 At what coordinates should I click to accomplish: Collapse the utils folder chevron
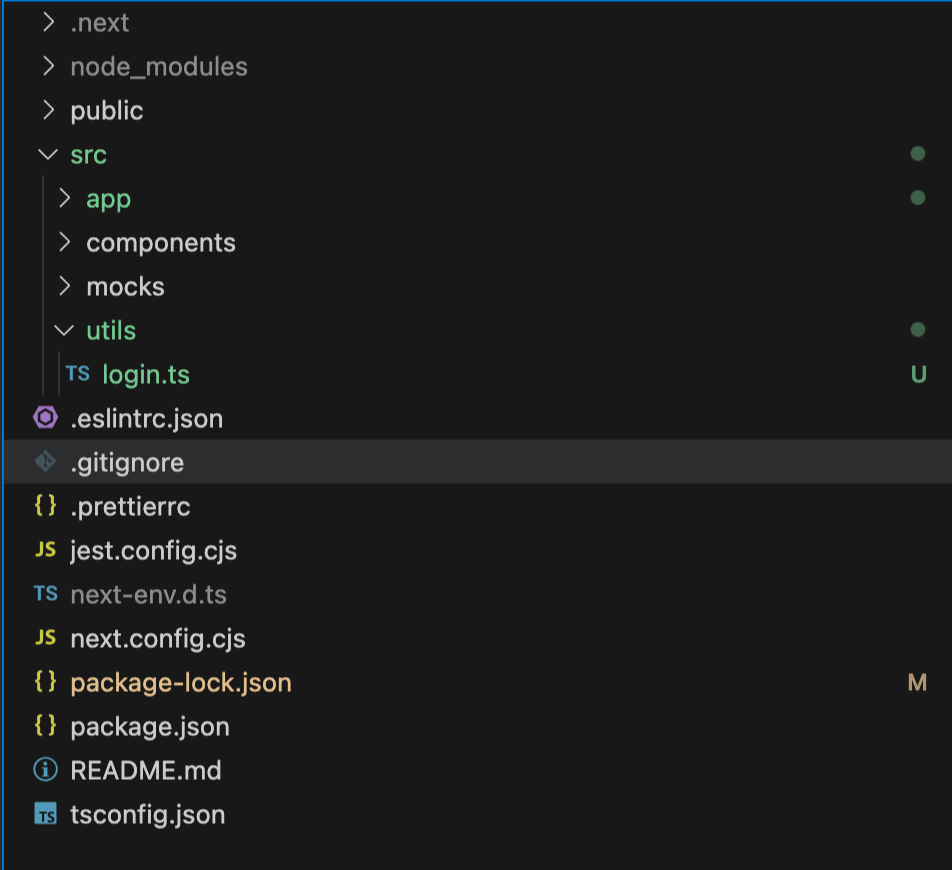64,330
